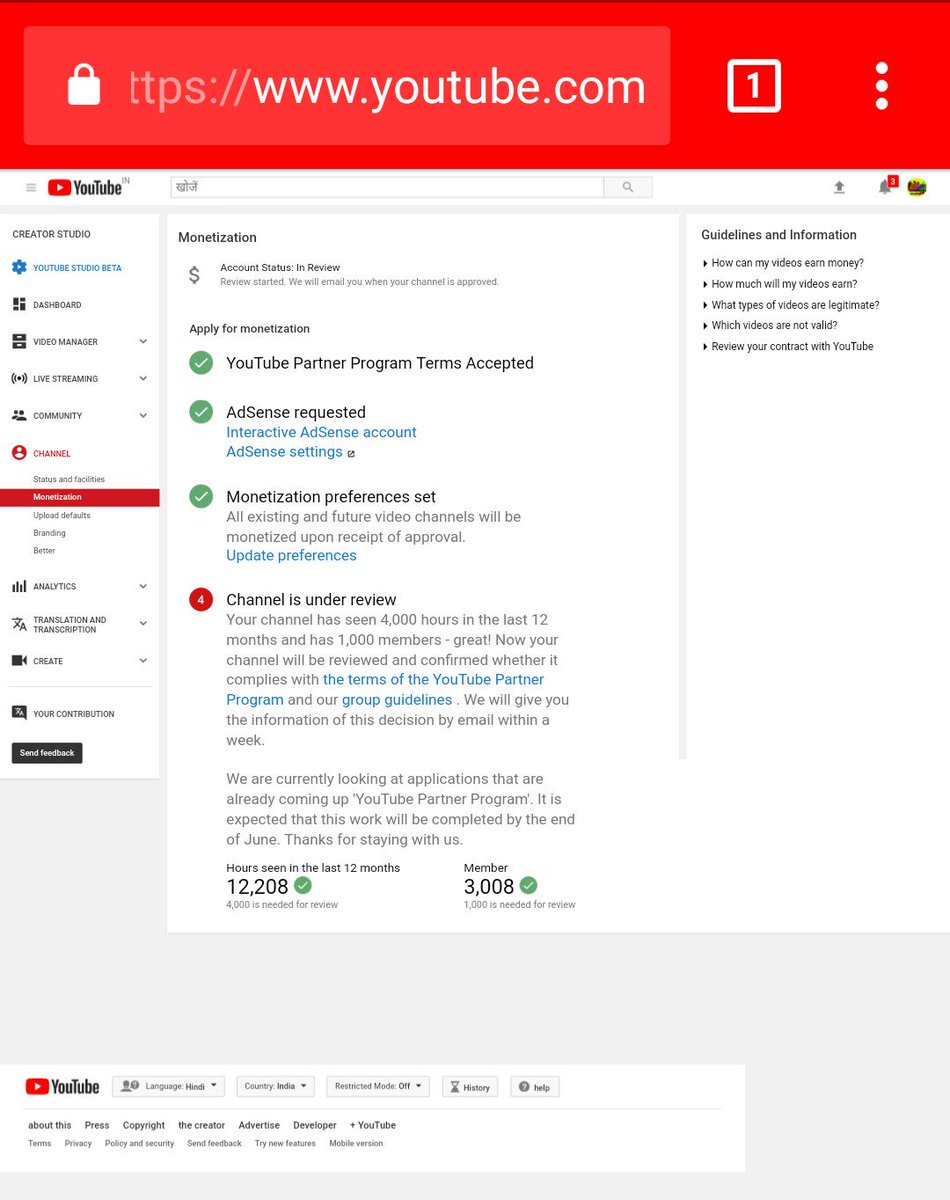Viewport: 950px width, 1200px height.
Task: Open the YouTube hamburger guide menu
Action: (x=31, y=187)
